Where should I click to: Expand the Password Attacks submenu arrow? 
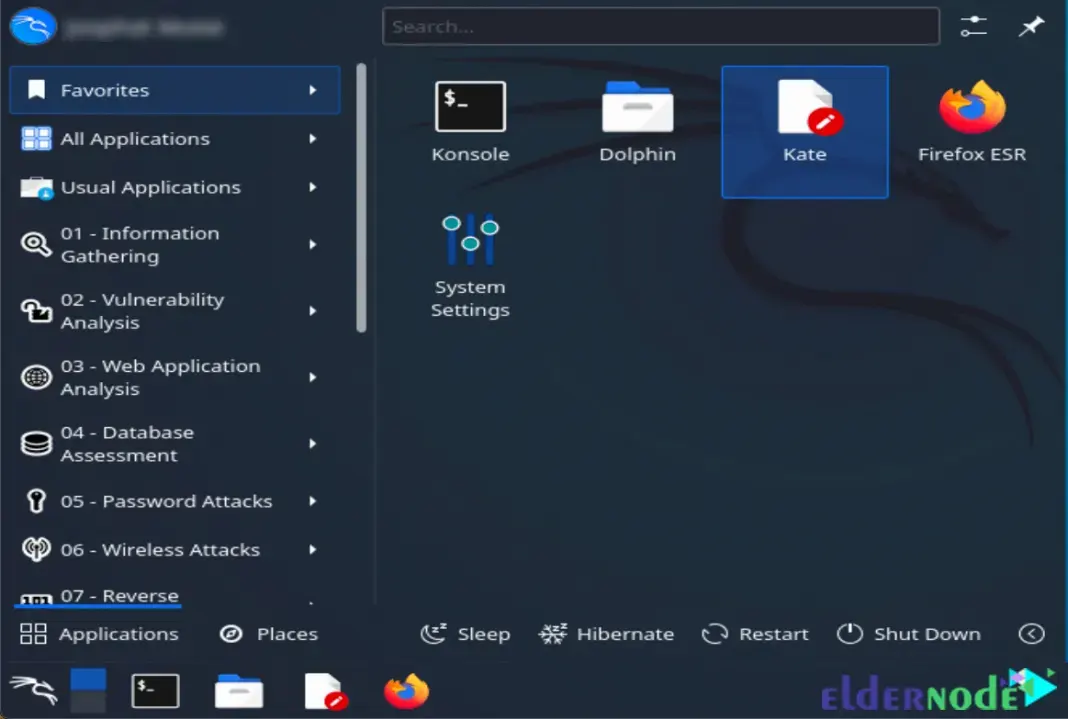[313, 501]
